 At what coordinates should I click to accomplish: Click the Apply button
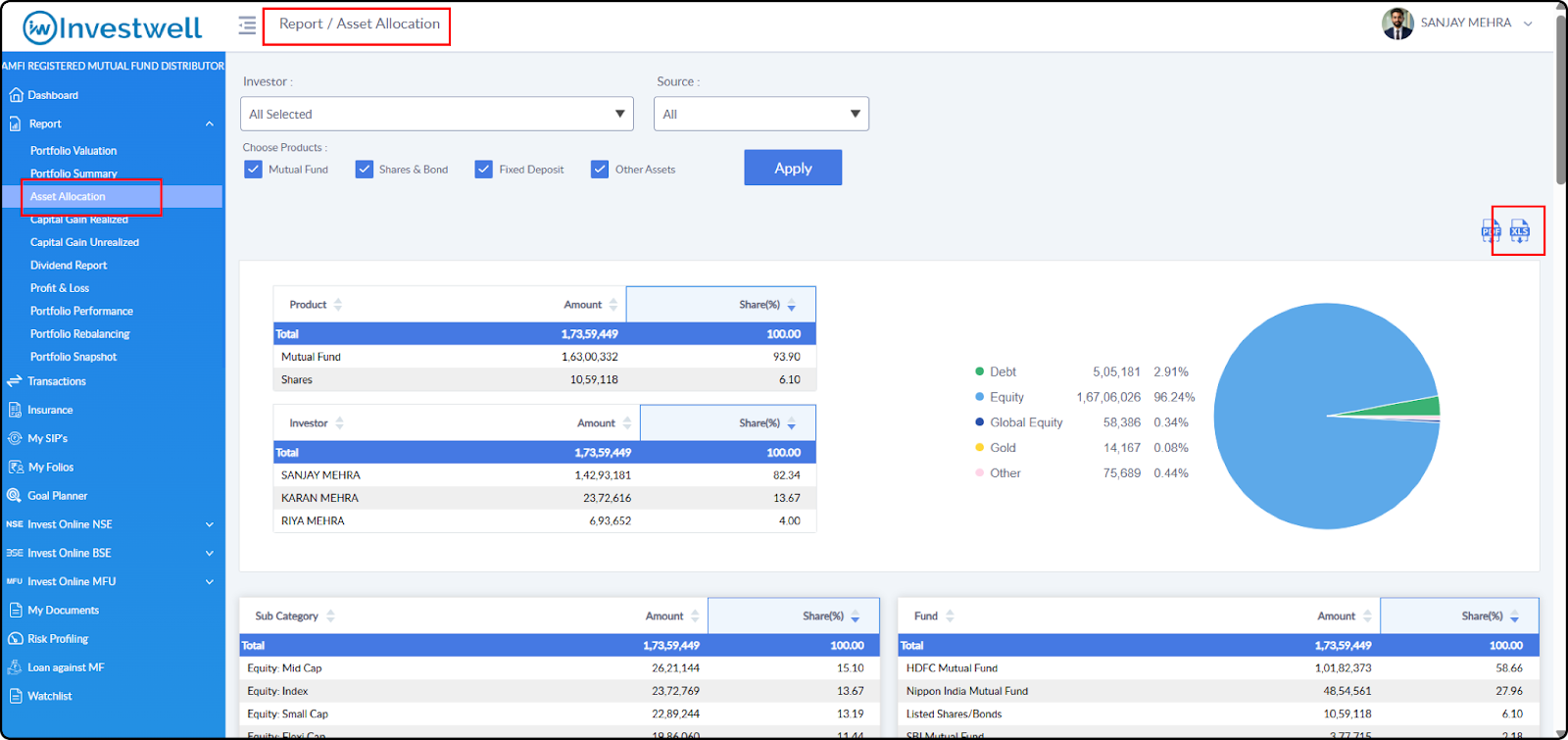(x=793, y=168)
